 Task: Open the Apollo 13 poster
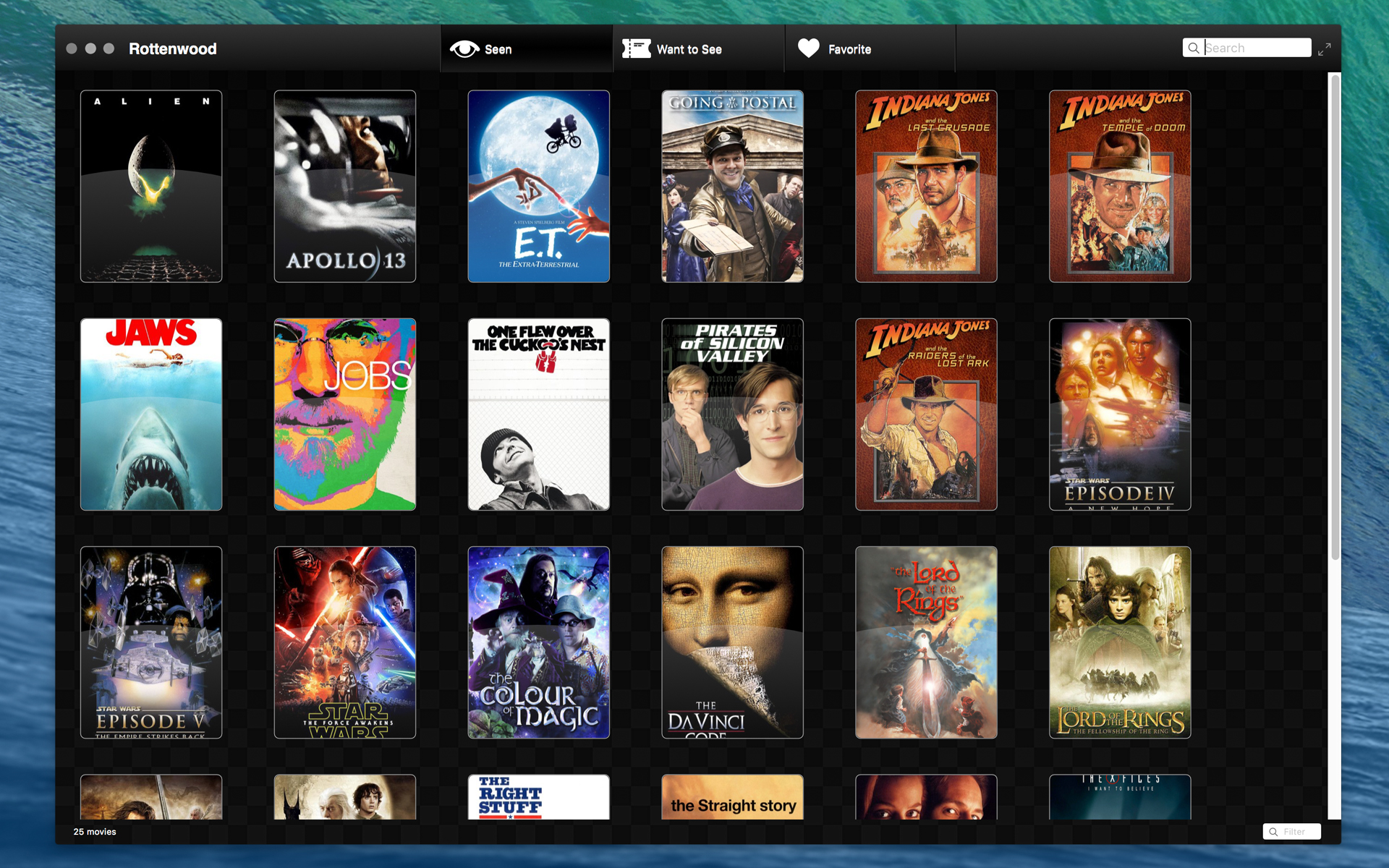345,186
